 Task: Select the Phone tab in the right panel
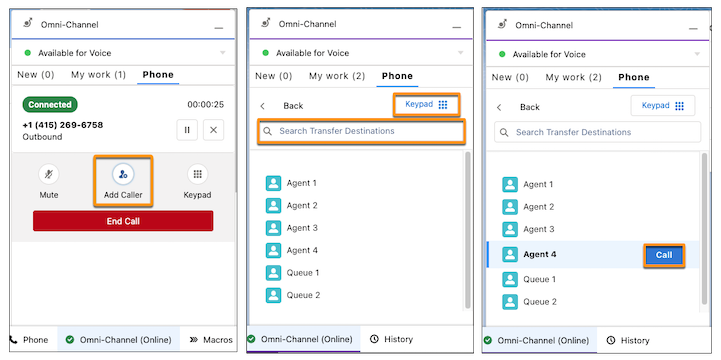(634, 77)
